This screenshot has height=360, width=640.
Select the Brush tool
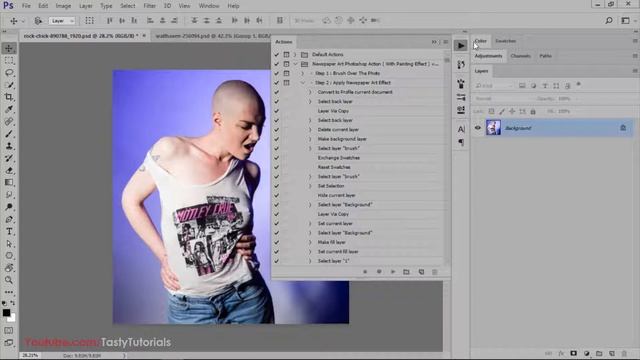coord(9,134)
